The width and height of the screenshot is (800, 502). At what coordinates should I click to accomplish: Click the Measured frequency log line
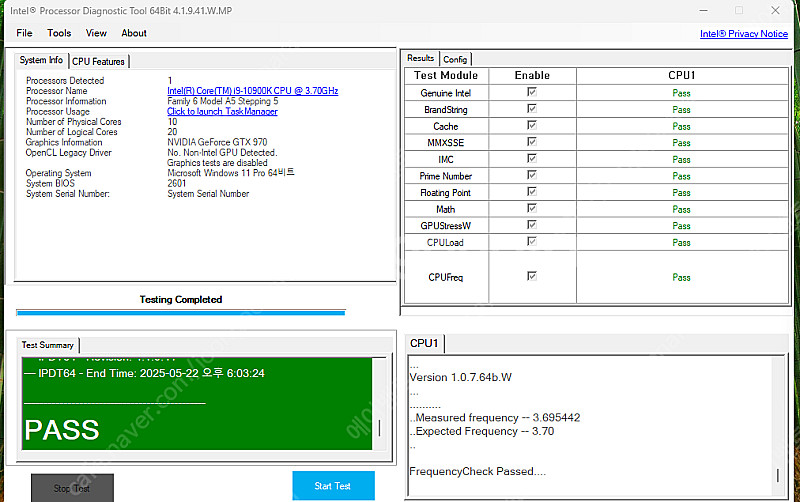tap(494, 417)
